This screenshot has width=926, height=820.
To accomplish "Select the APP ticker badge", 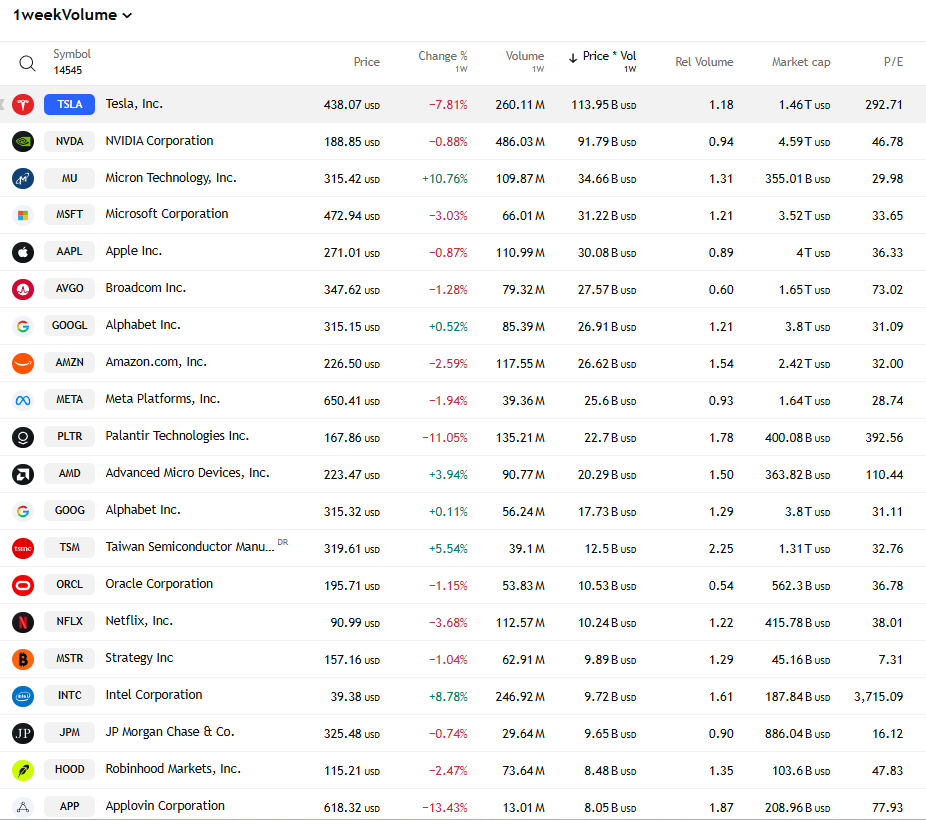I will (x=70, y=806).
